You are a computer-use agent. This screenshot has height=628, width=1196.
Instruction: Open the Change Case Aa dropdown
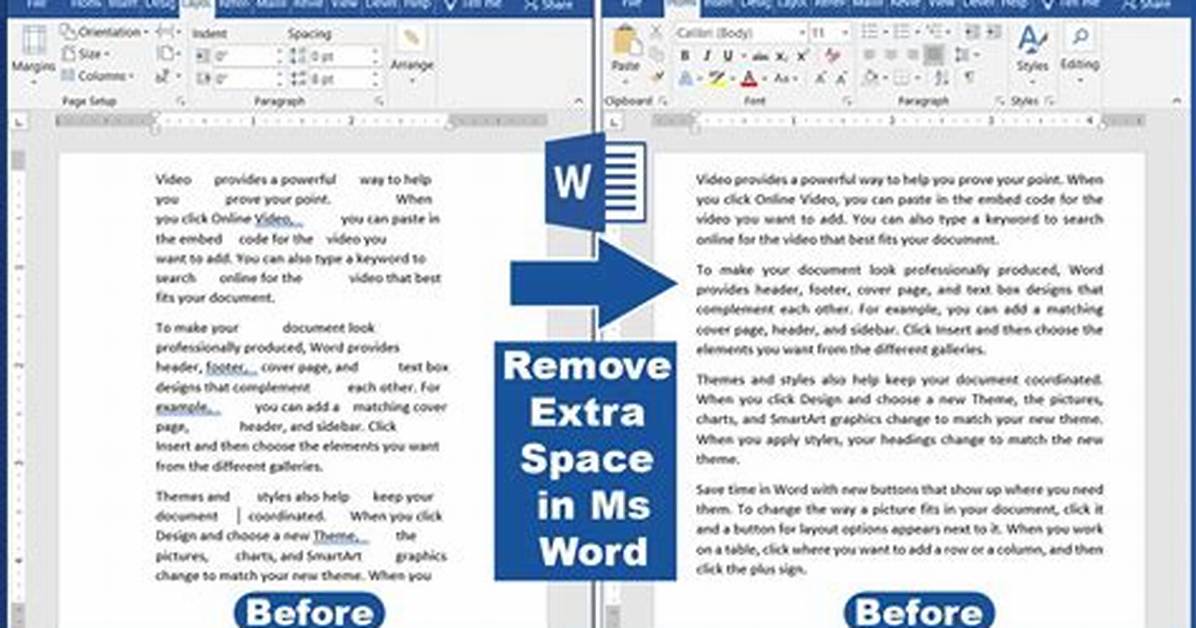tap(784, 79)
